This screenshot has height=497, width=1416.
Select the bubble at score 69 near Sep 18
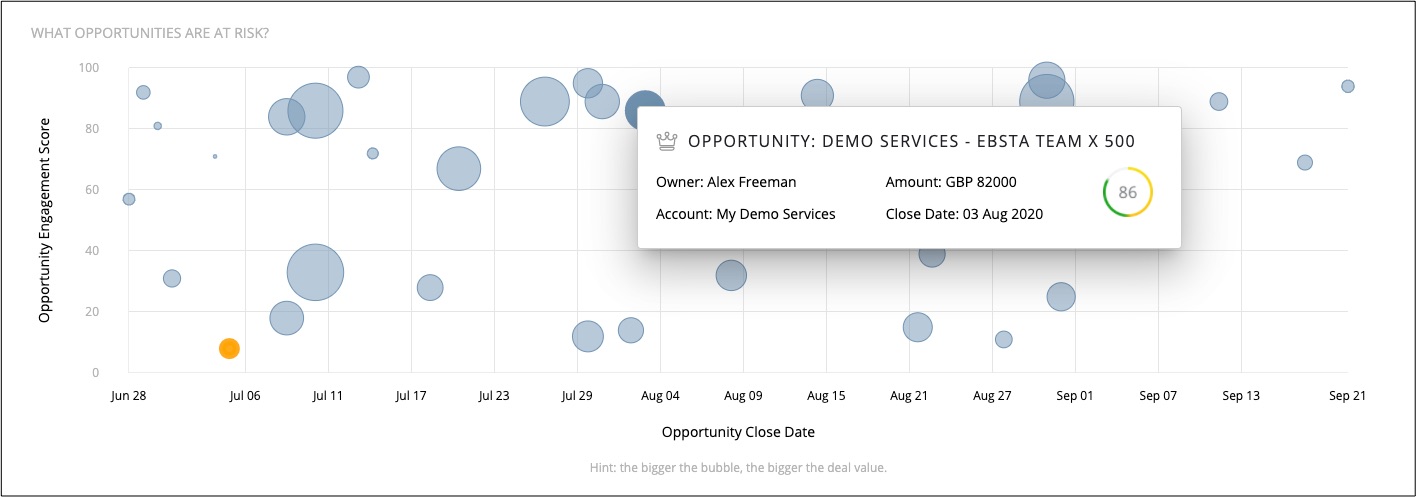tap(1304, 163)
